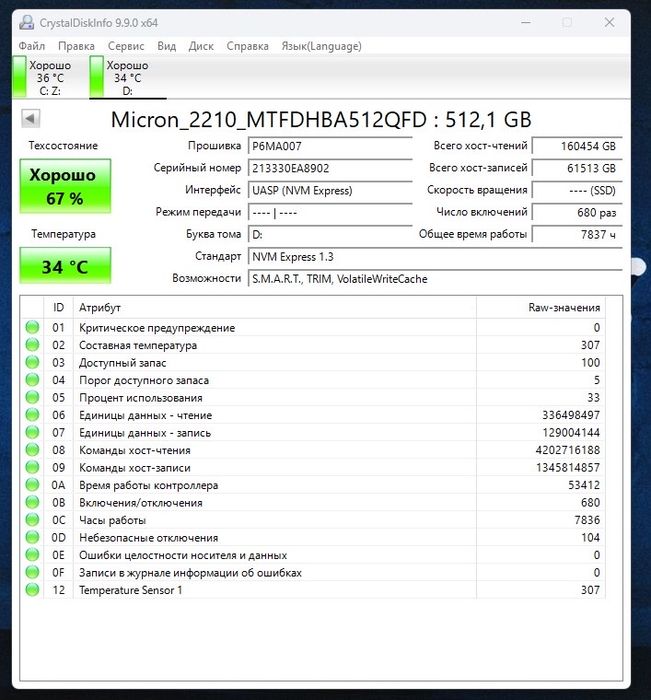Close the CrystalDiskInfo window
Screen dimensions: 651x700
pos(609,22)
